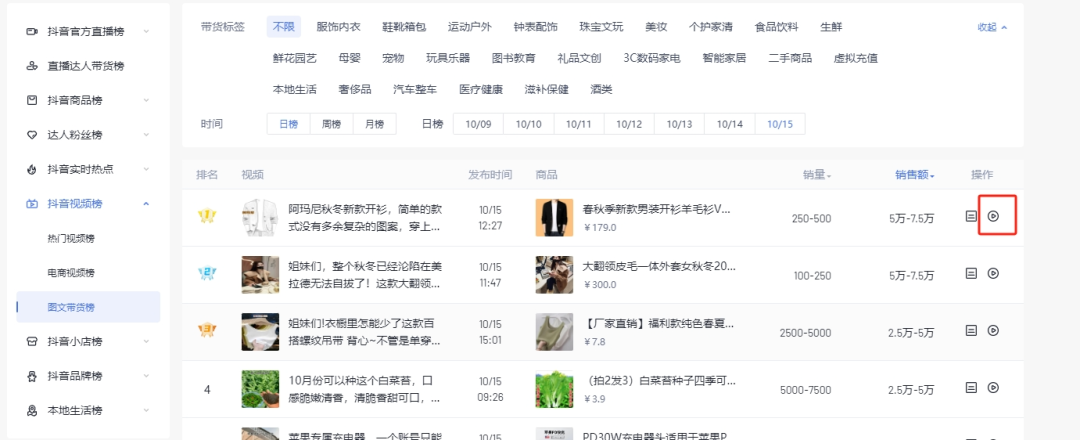Click the rank 2 silver trophy icon
Screen dimensions: 1080x440
(x=207, y=274)
